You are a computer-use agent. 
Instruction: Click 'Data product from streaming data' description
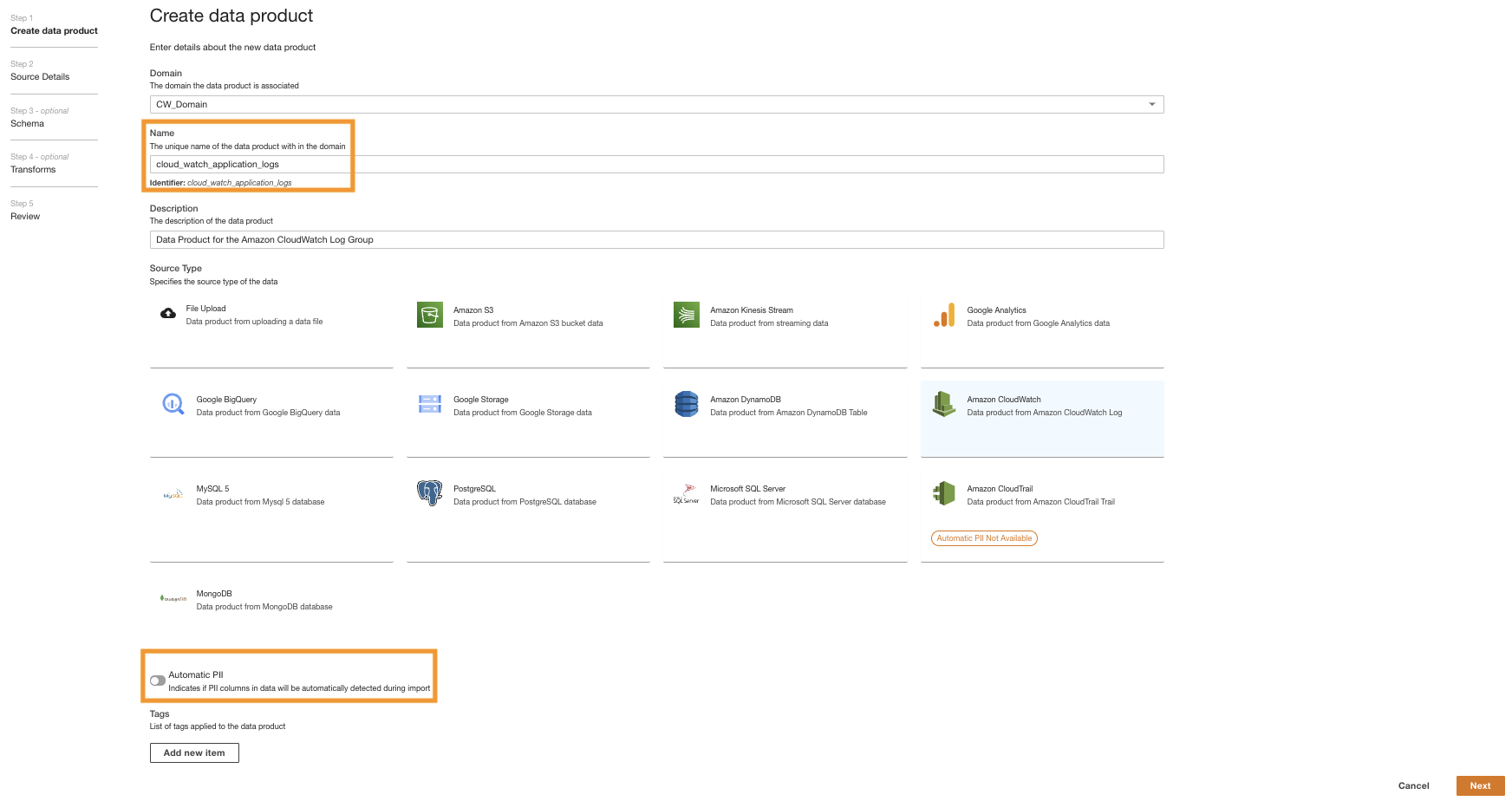pyautogui.click(x=769, y=323)
